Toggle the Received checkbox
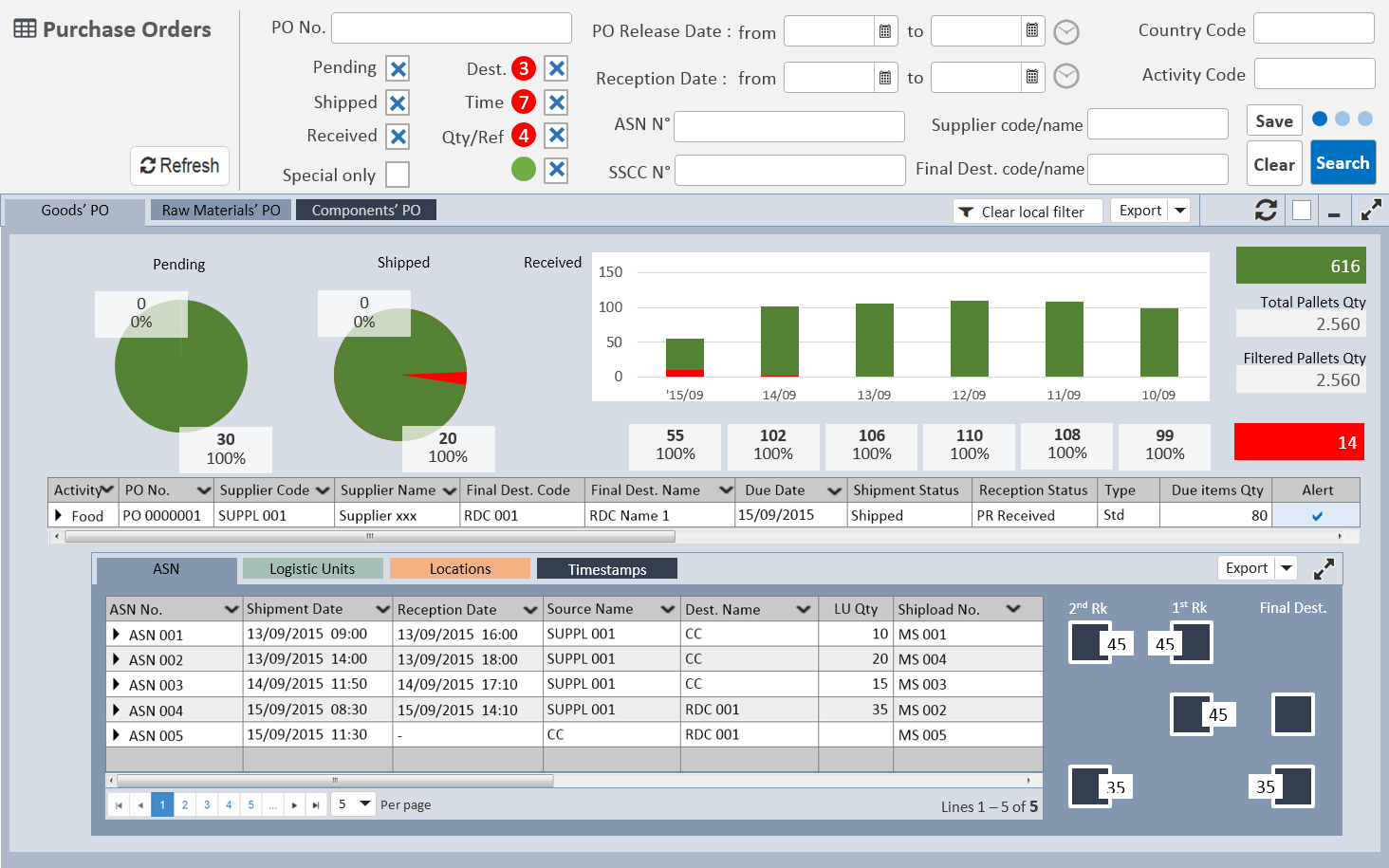 398,137
